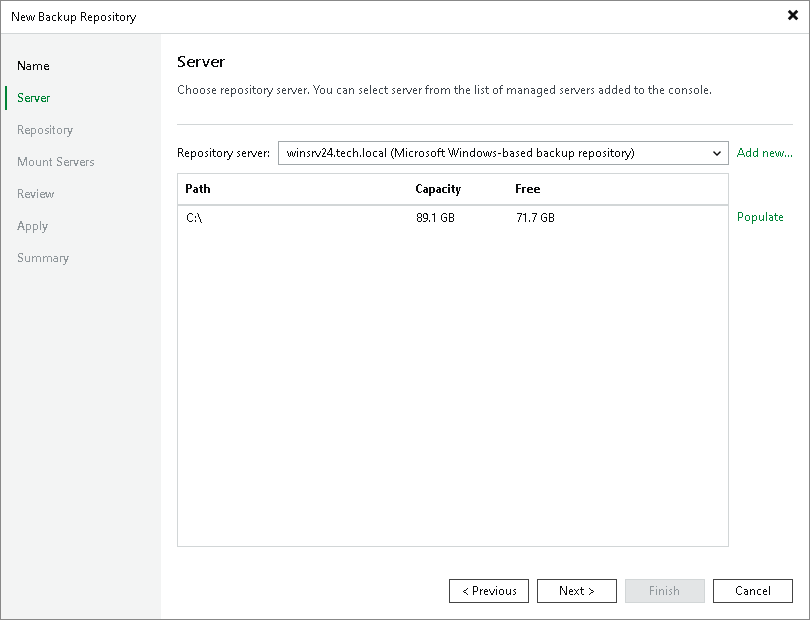View the Summary wizard step

[43, 258]
